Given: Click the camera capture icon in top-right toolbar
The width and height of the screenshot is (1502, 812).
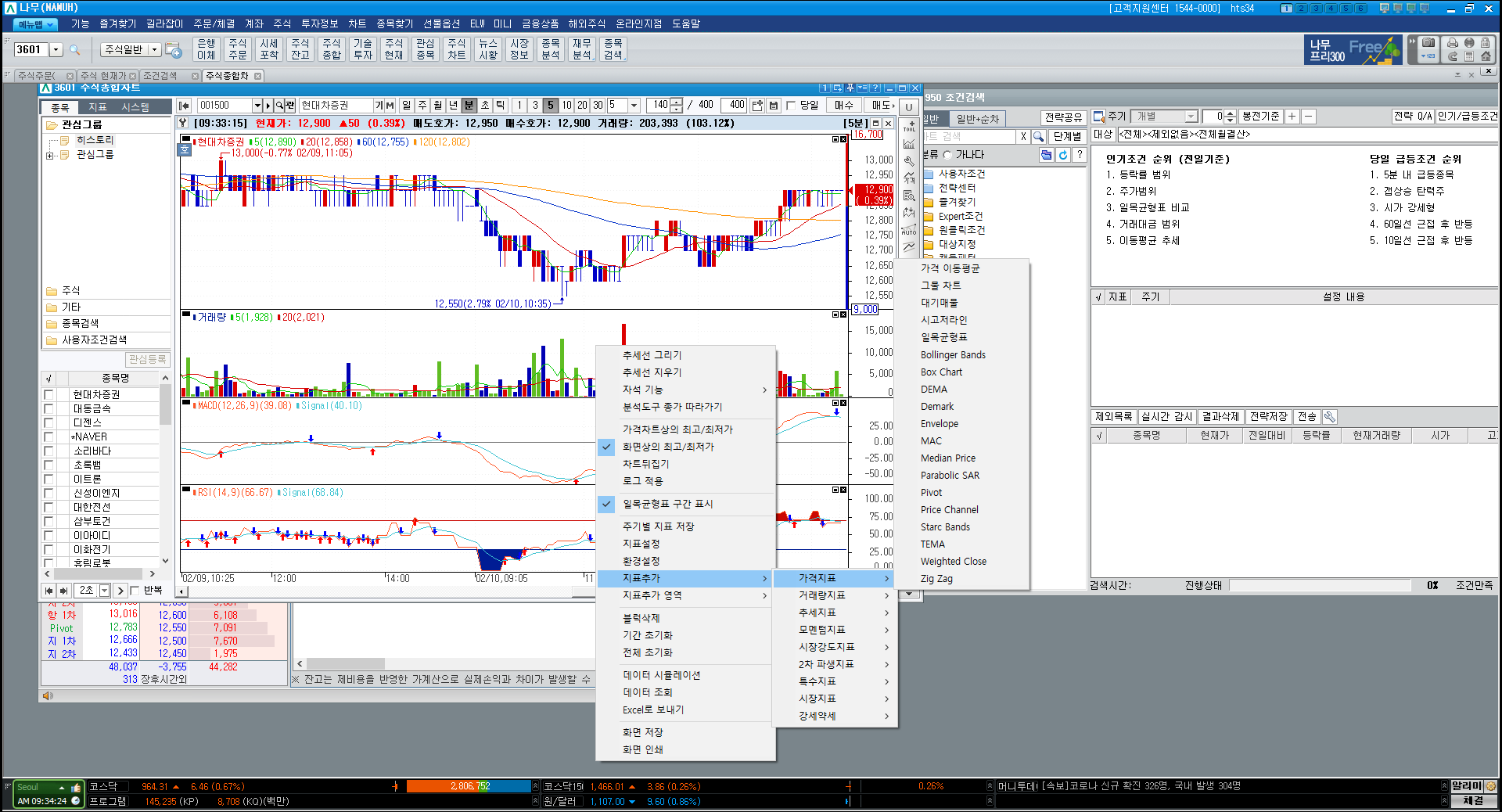Looking at the screenshot, I should coord(1428,43).
